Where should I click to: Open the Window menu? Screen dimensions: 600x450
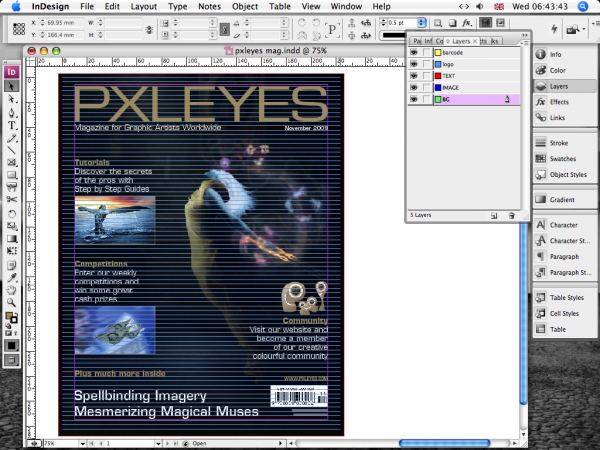click(x=346, y=7)
